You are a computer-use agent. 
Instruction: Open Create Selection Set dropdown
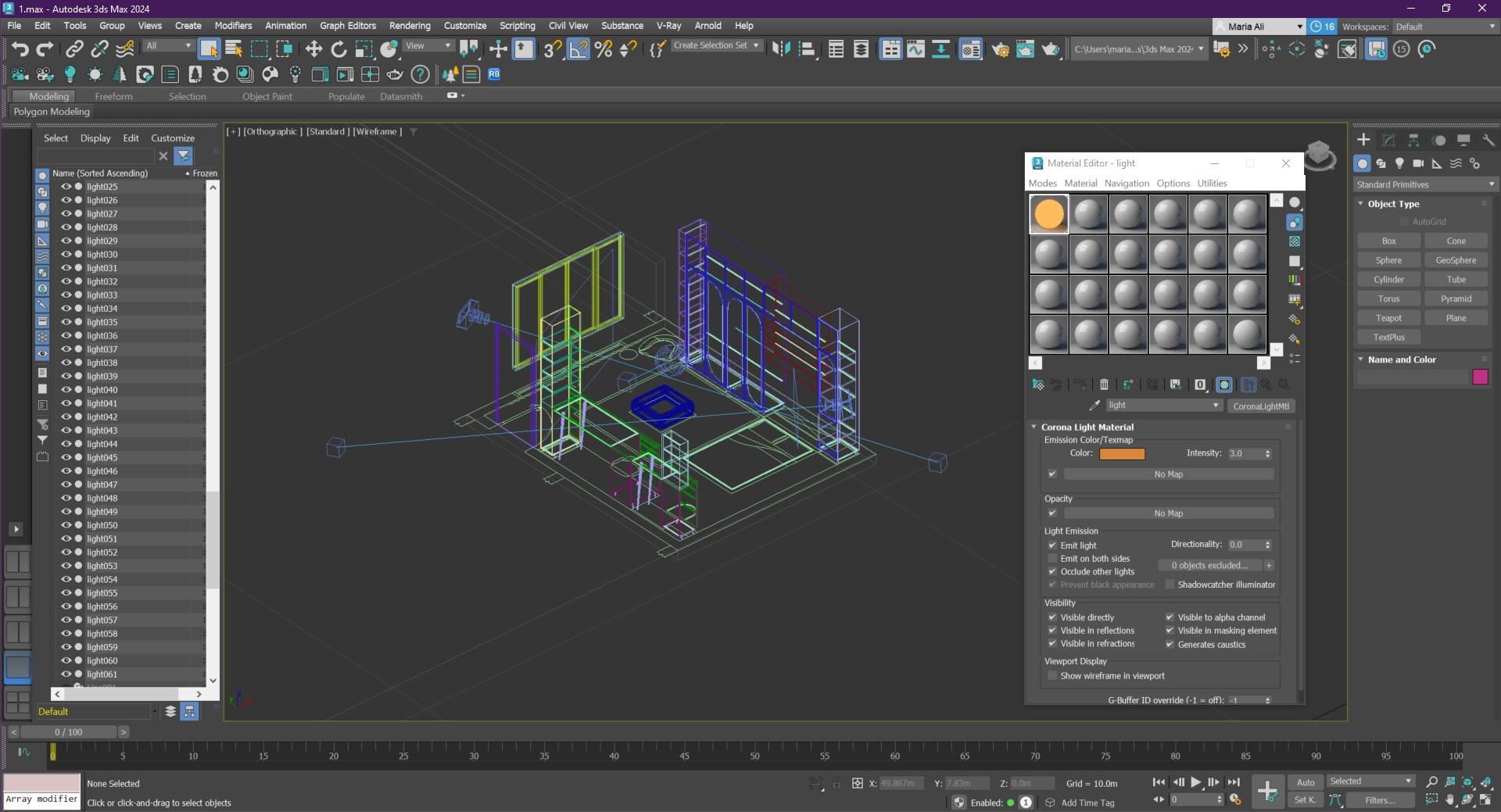point(717,45)
